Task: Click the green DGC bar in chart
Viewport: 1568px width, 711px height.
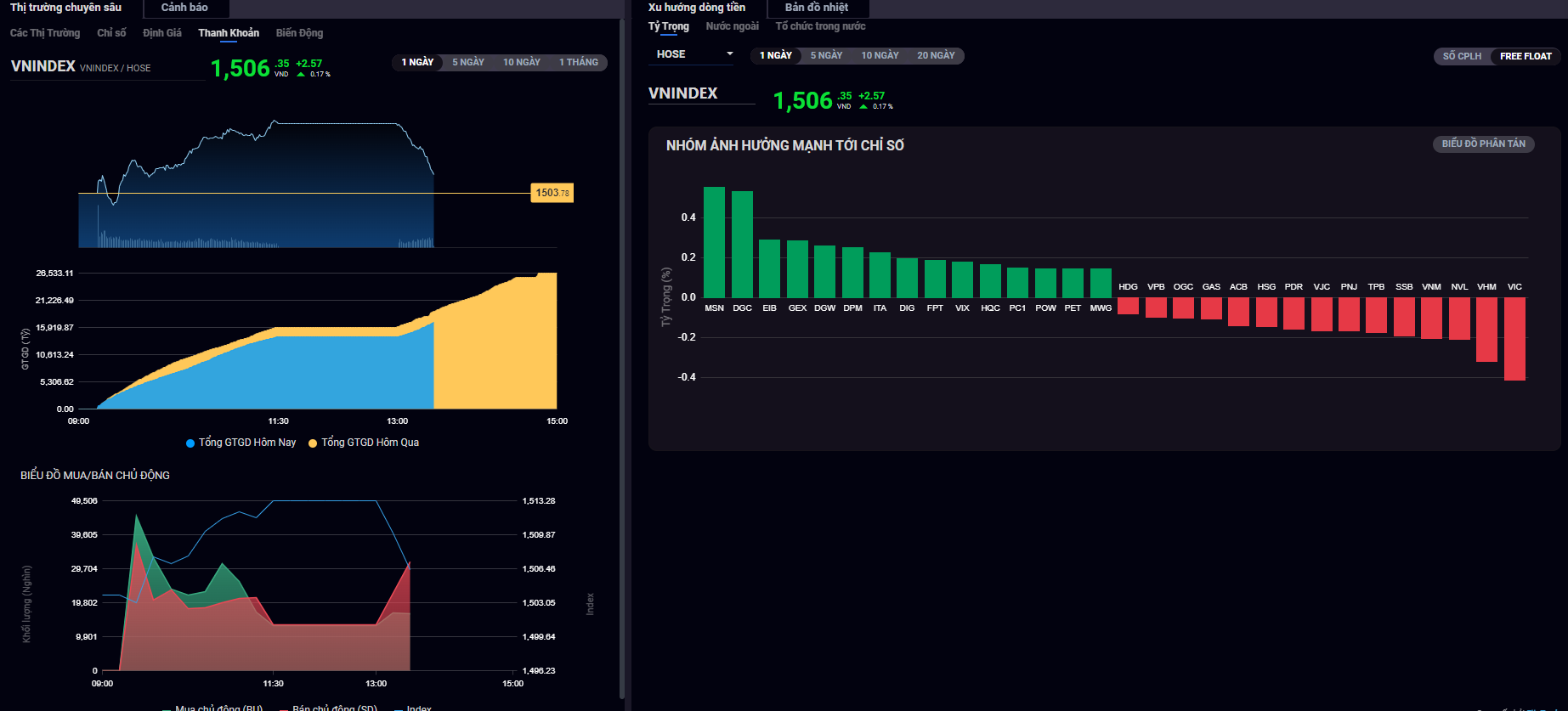Action: 742,245
